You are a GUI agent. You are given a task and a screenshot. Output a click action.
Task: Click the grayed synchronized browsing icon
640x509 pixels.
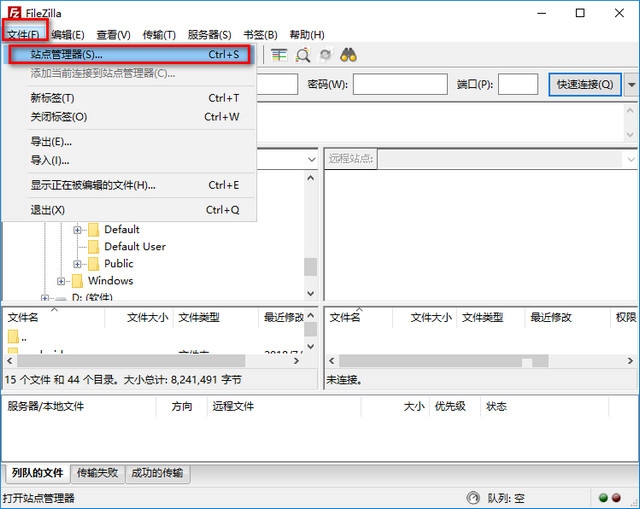pyautogui.click(x=325, y=55)
